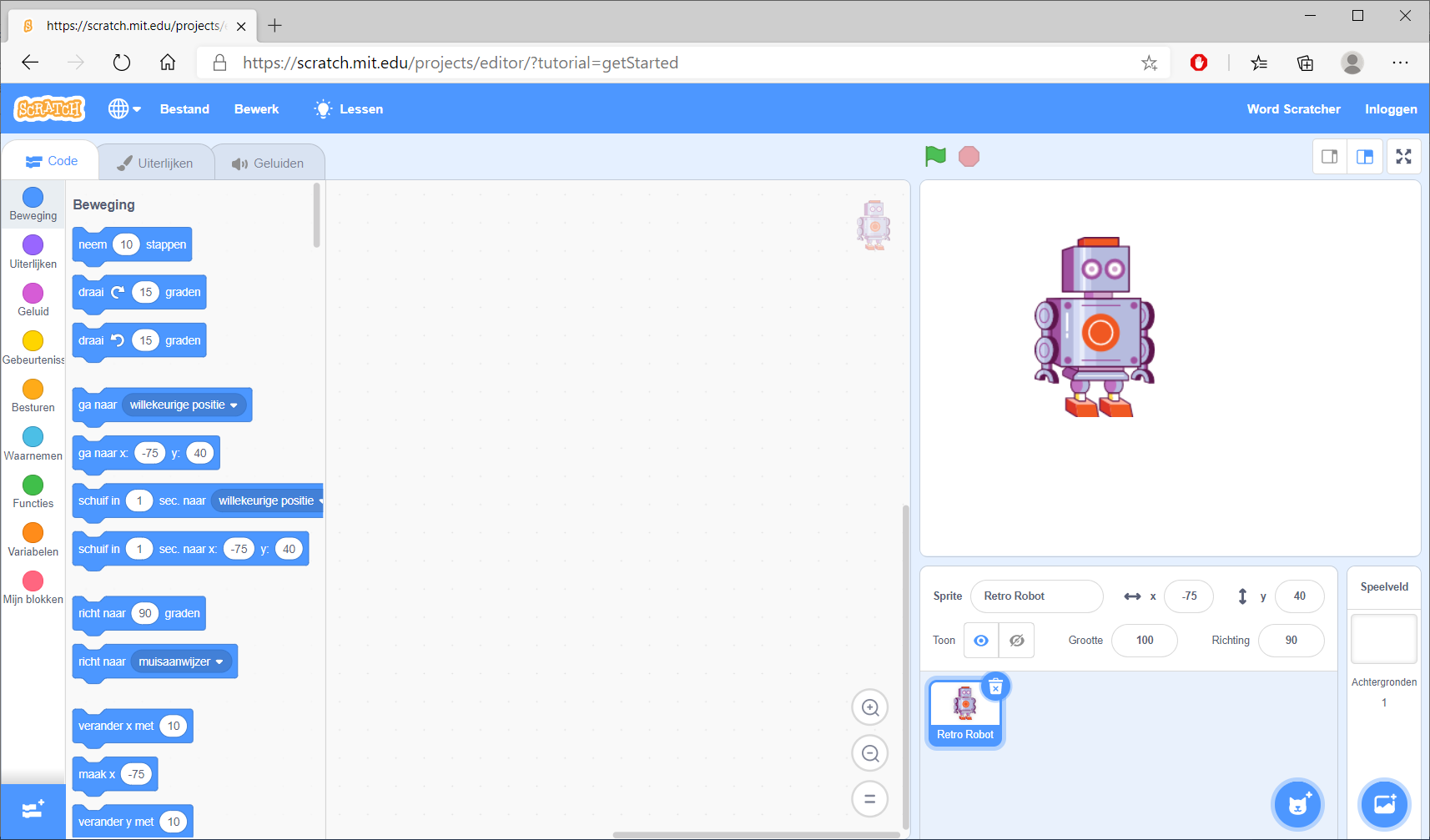
Task: Click the clockwise 'draai 15 graden' block
Action: pyautogui.click(x=139, y=293)
